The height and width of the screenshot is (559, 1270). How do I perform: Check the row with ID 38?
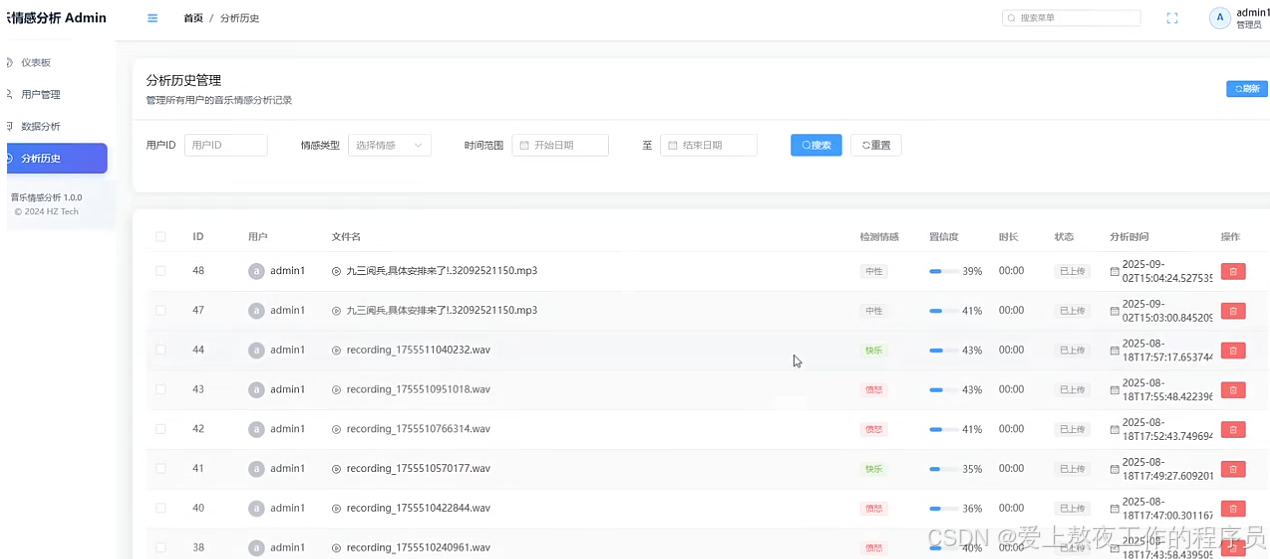tap(160, 548)
